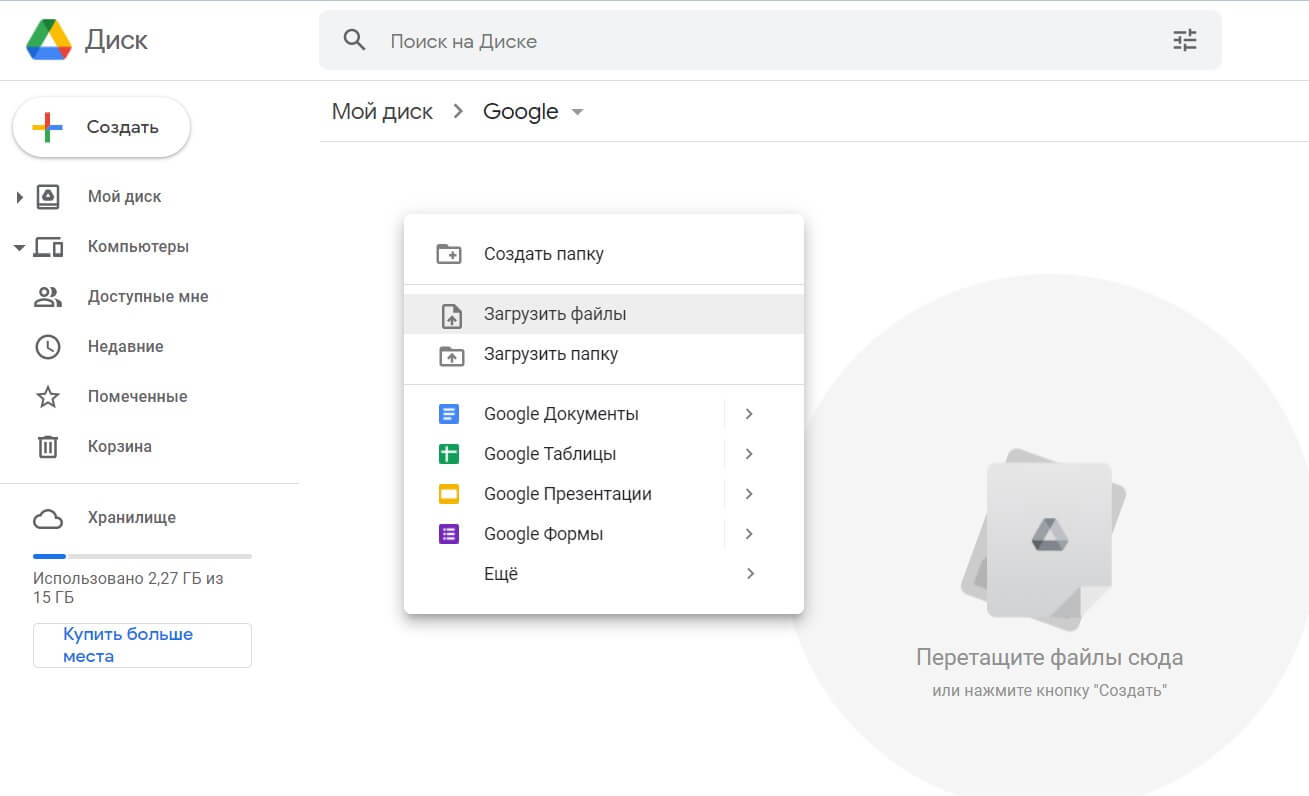Expand the More submenu arrow
1309x796 pixels.
click(749, 574)
